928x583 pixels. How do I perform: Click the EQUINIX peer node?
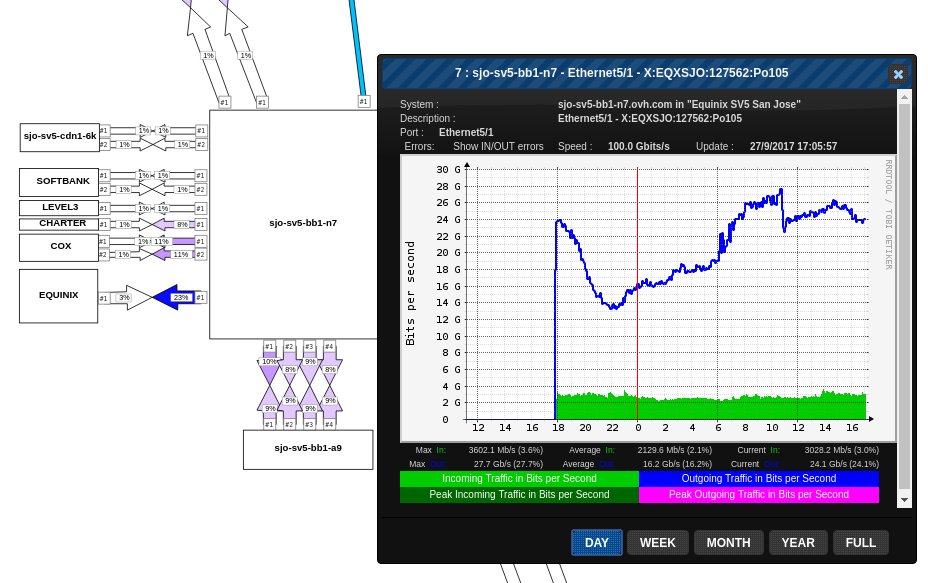[x=59, y=296]
